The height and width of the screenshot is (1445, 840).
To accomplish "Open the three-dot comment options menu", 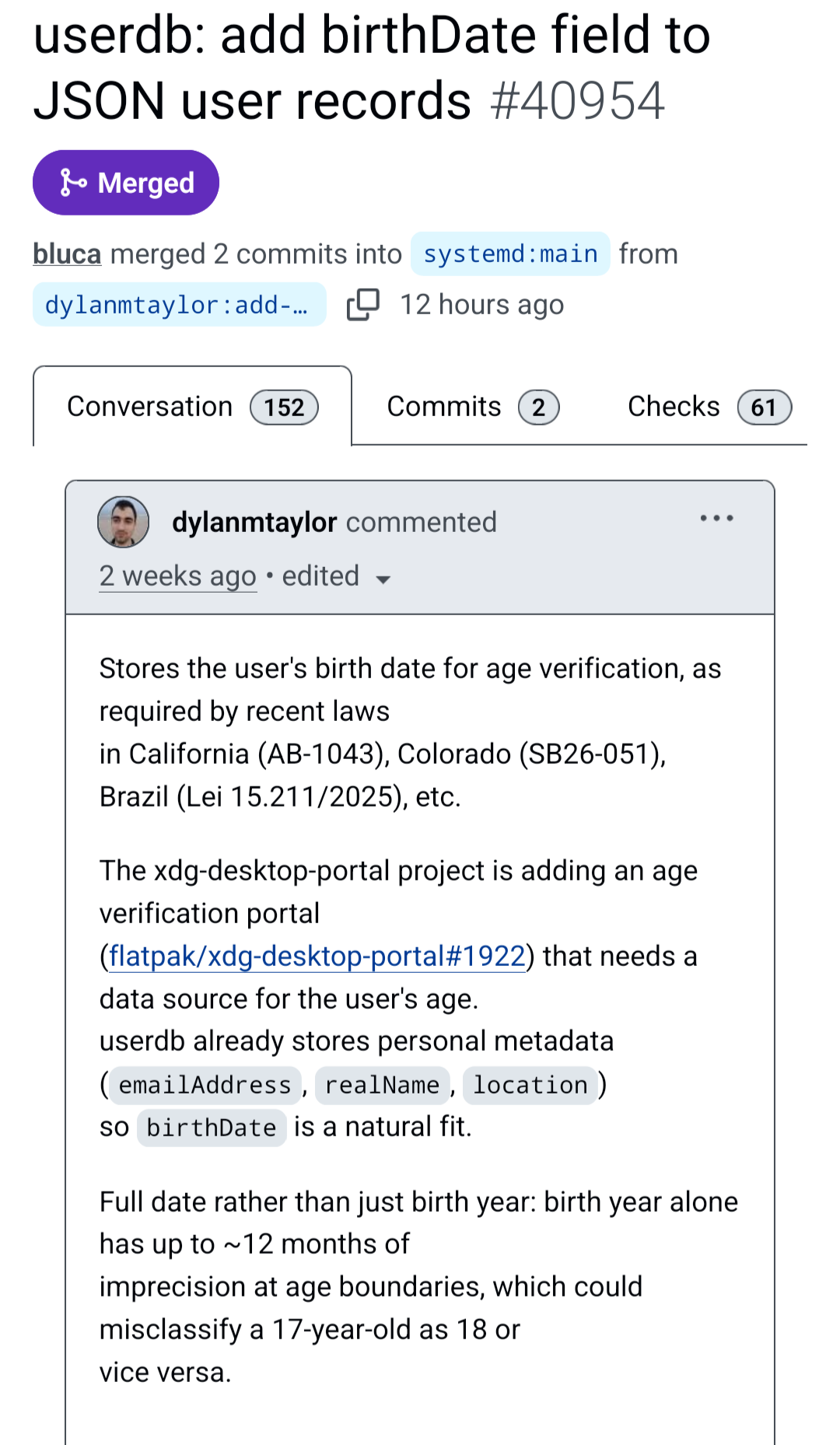I will (x=716, y=519).
